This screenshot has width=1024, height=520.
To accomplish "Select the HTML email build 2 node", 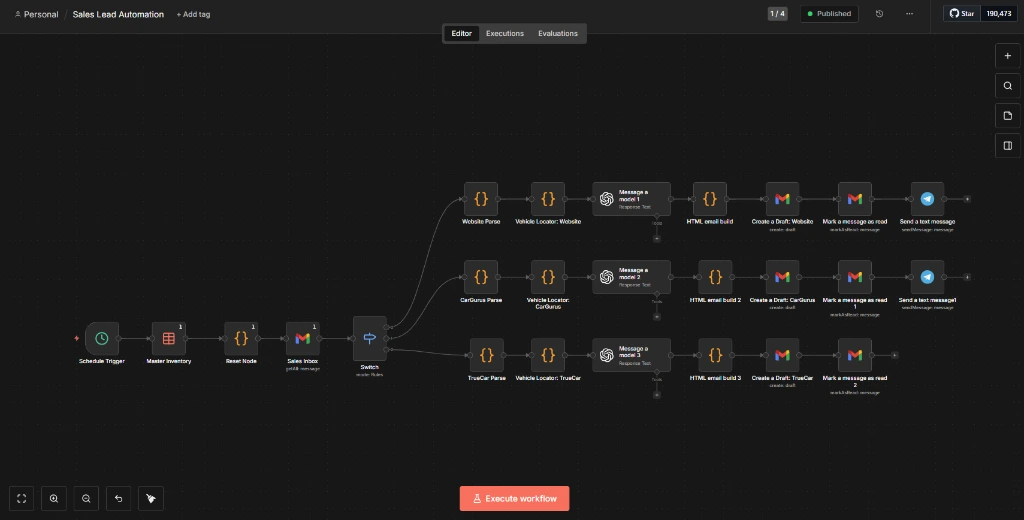I will coord(715,277).
